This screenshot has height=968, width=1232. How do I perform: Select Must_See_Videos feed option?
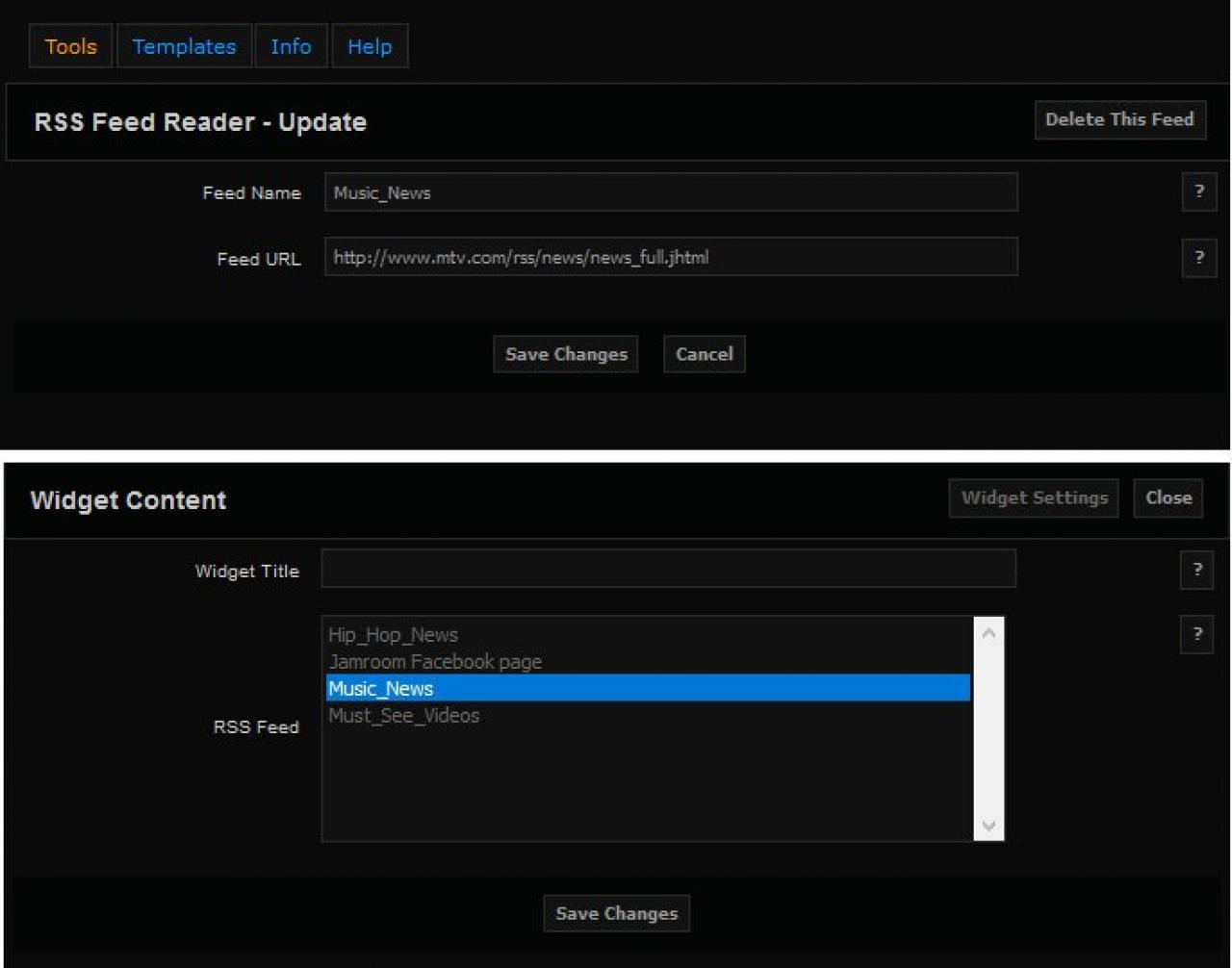[404, 716]
